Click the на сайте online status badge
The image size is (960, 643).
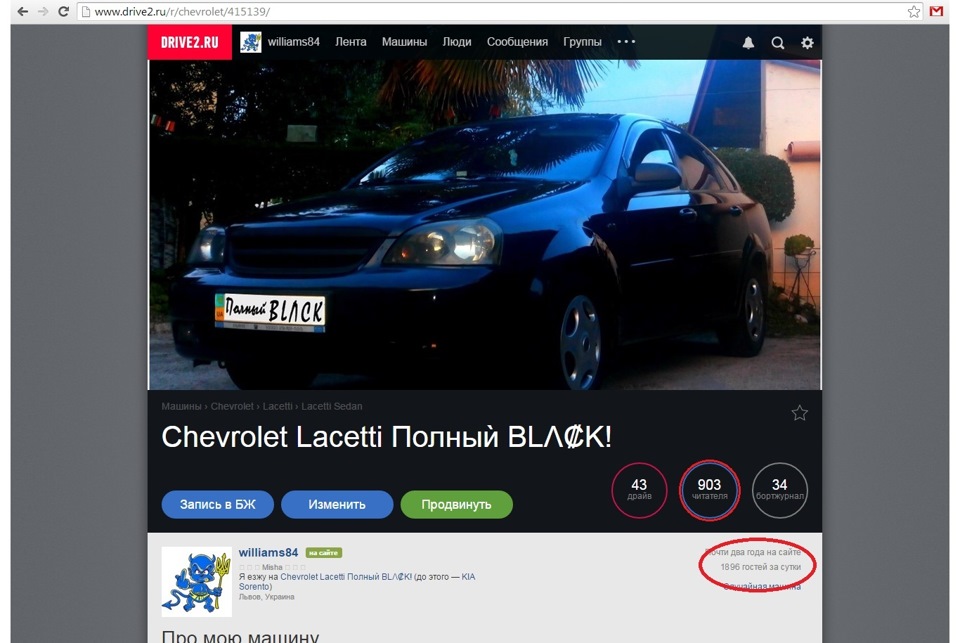coord(324,553)
